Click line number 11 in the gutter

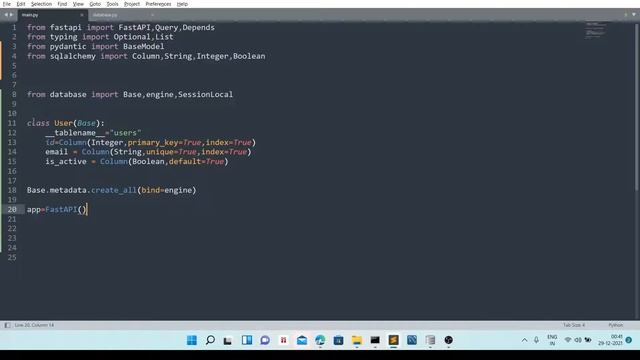pos(12,123)
